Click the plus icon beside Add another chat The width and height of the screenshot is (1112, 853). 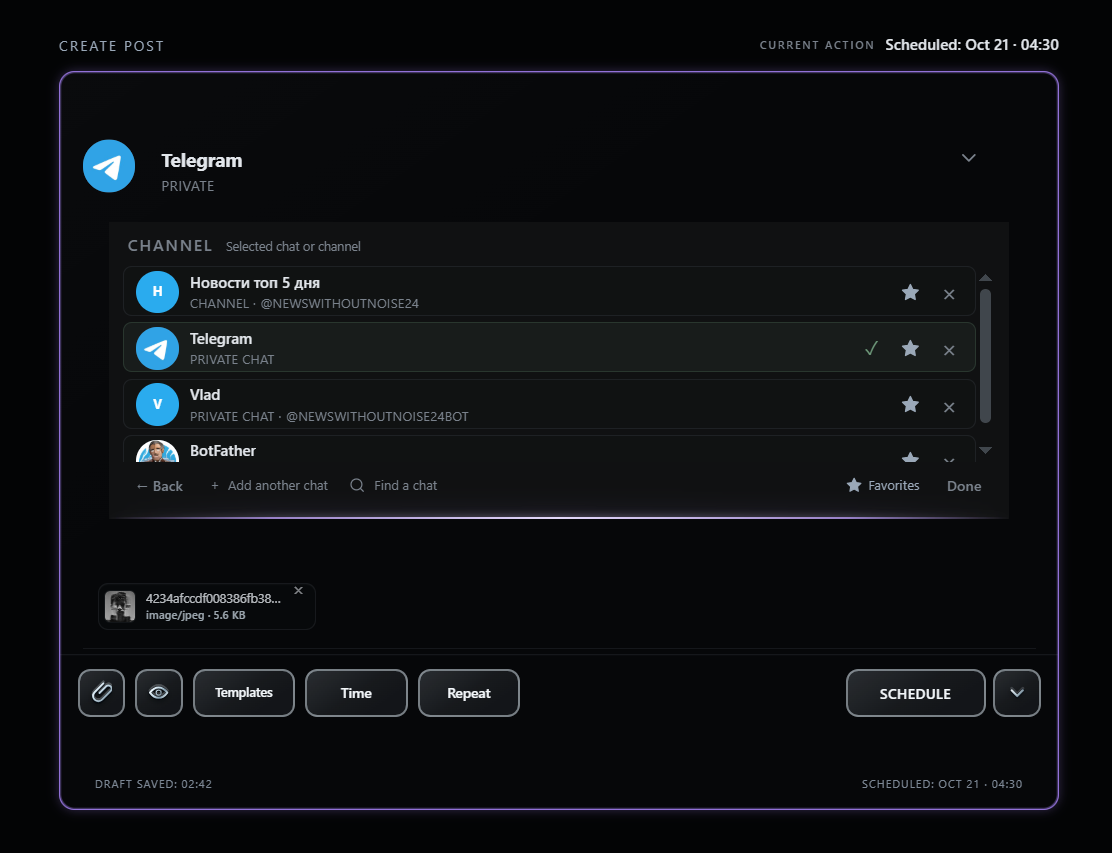point(215,486)
